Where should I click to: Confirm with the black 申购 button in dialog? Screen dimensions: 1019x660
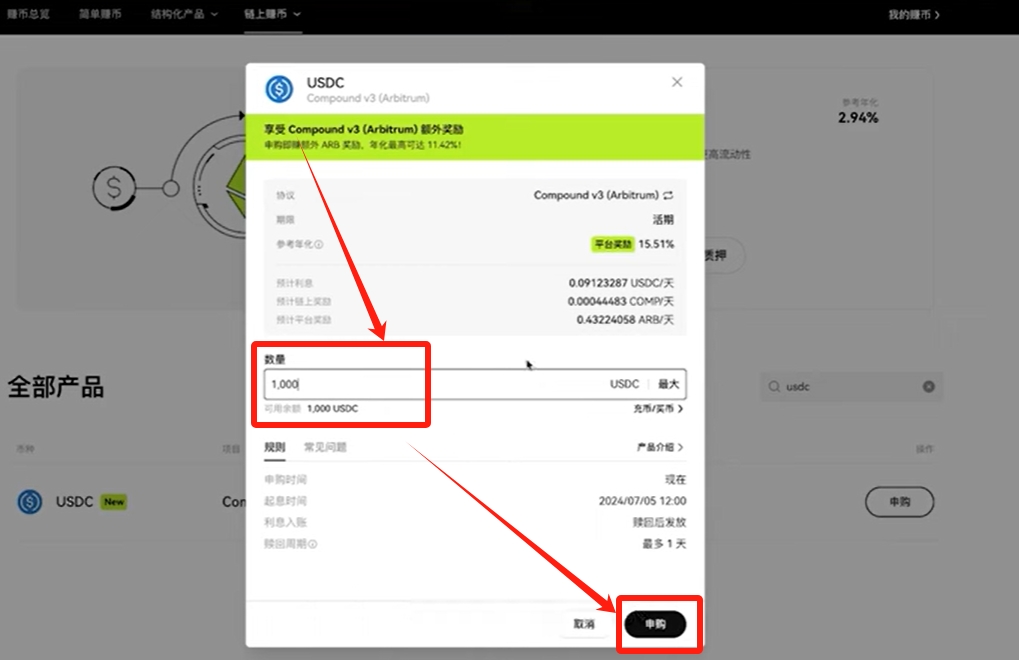(x=655, y=624)
